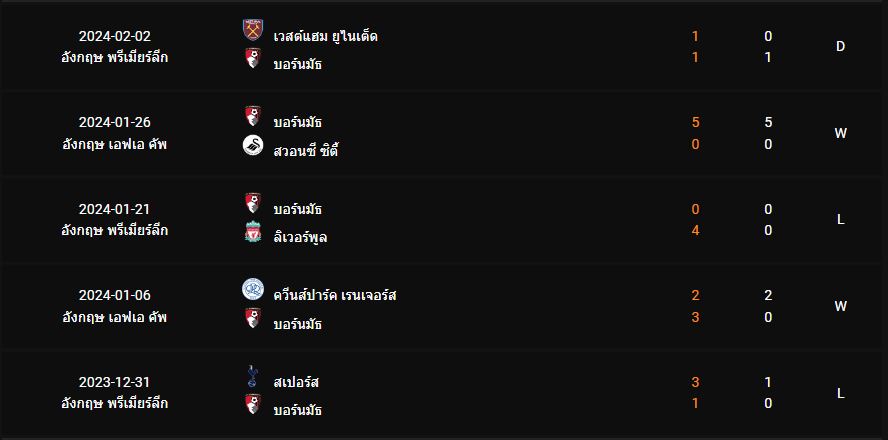Select the 2024-02-02 match date

pyautogui.click(x=115, y=36)
